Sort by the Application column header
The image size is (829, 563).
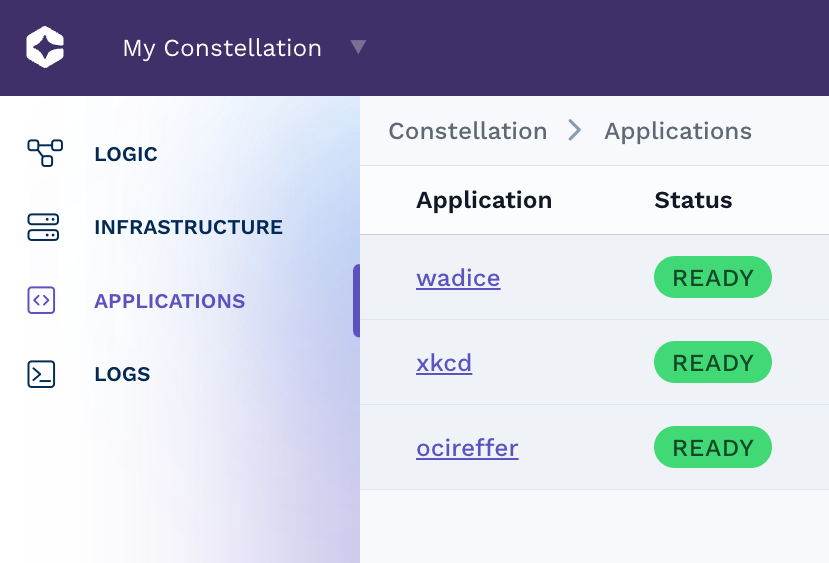484,200
